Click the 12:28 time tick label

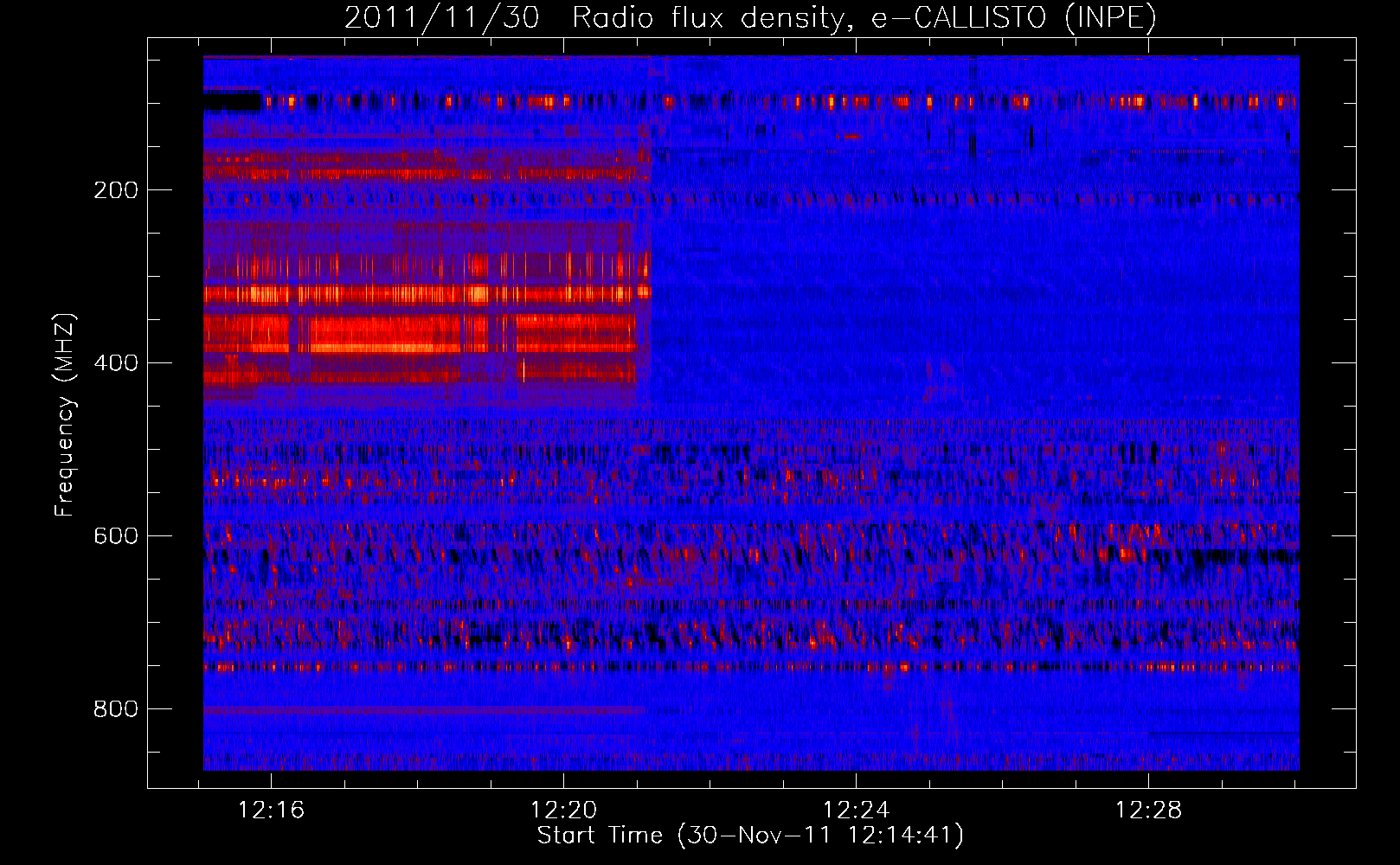[1148, 811]
